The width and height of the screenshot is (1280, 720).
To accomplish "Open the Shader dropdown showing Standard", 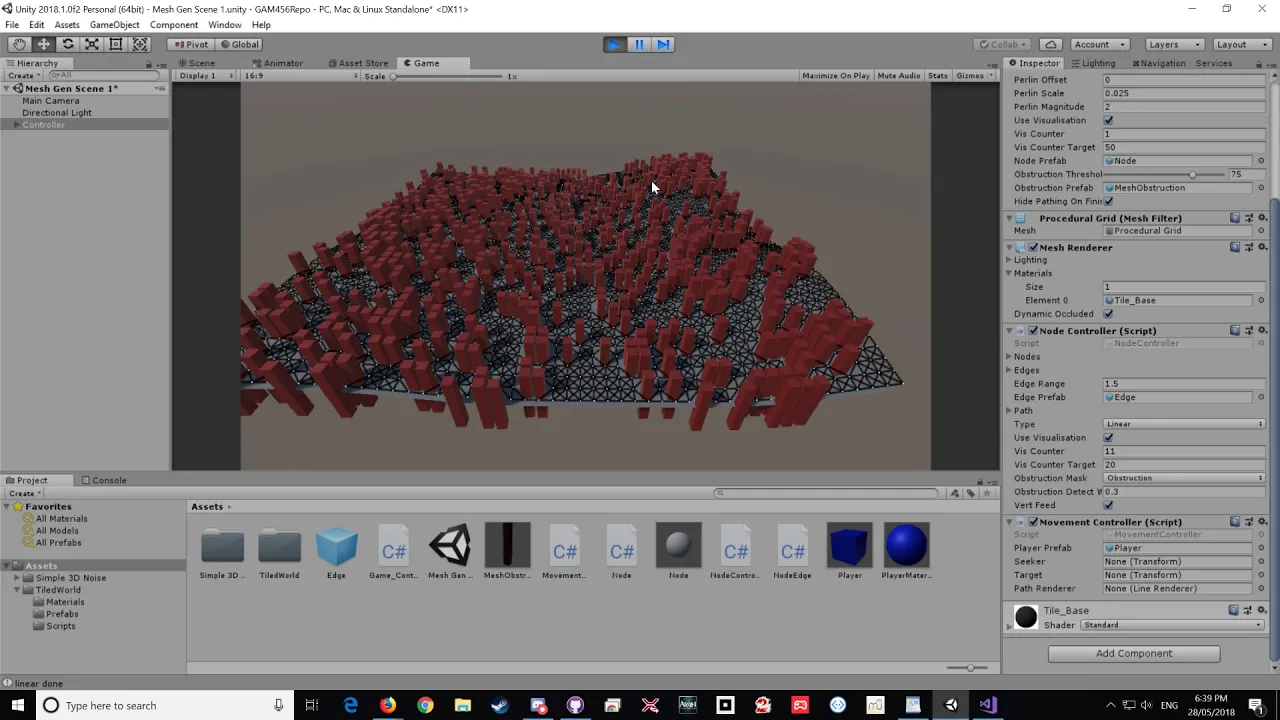I will (x=1172, y=625).
